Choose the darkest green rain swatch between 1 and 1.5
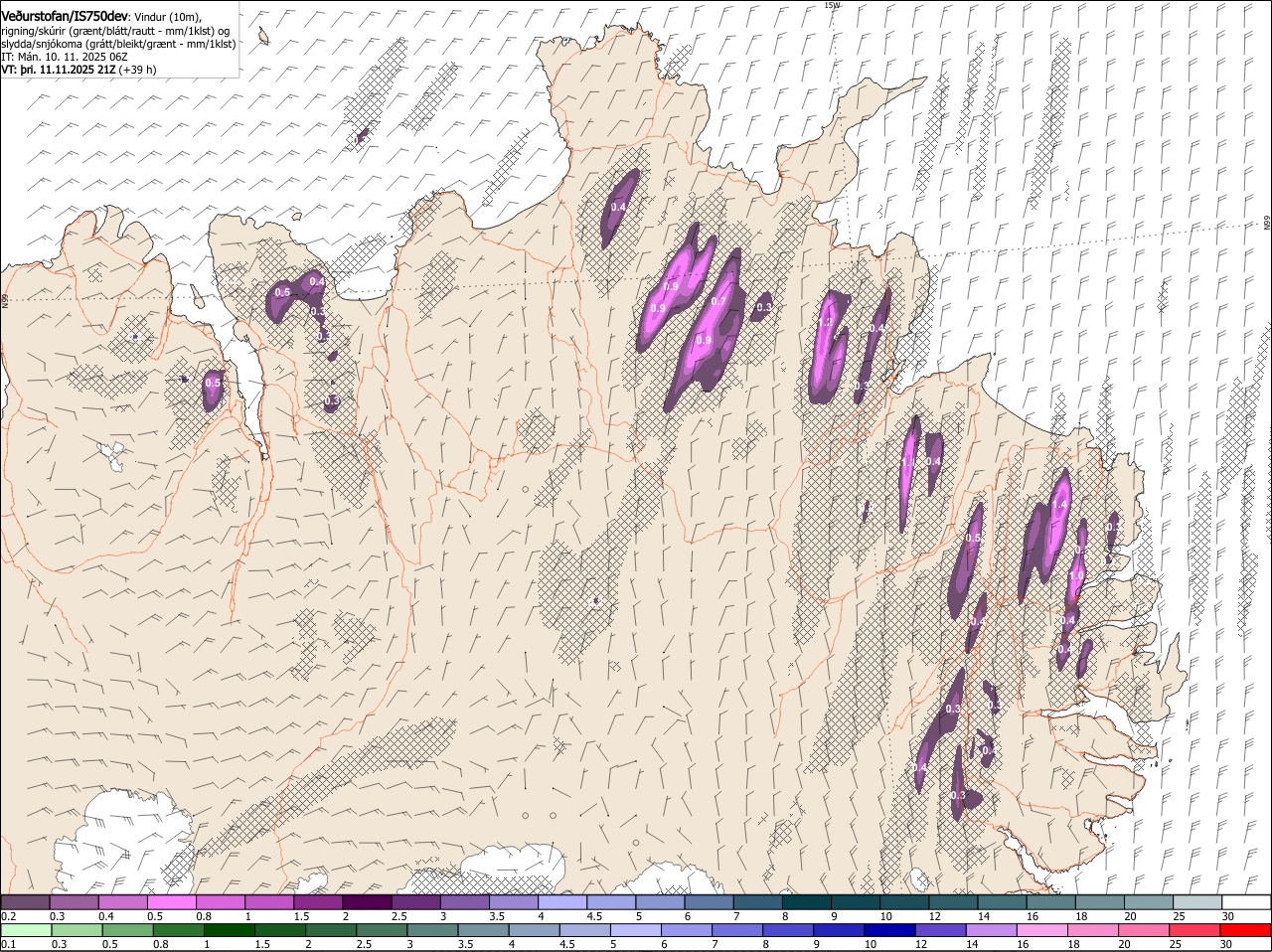 coord(229,930)
